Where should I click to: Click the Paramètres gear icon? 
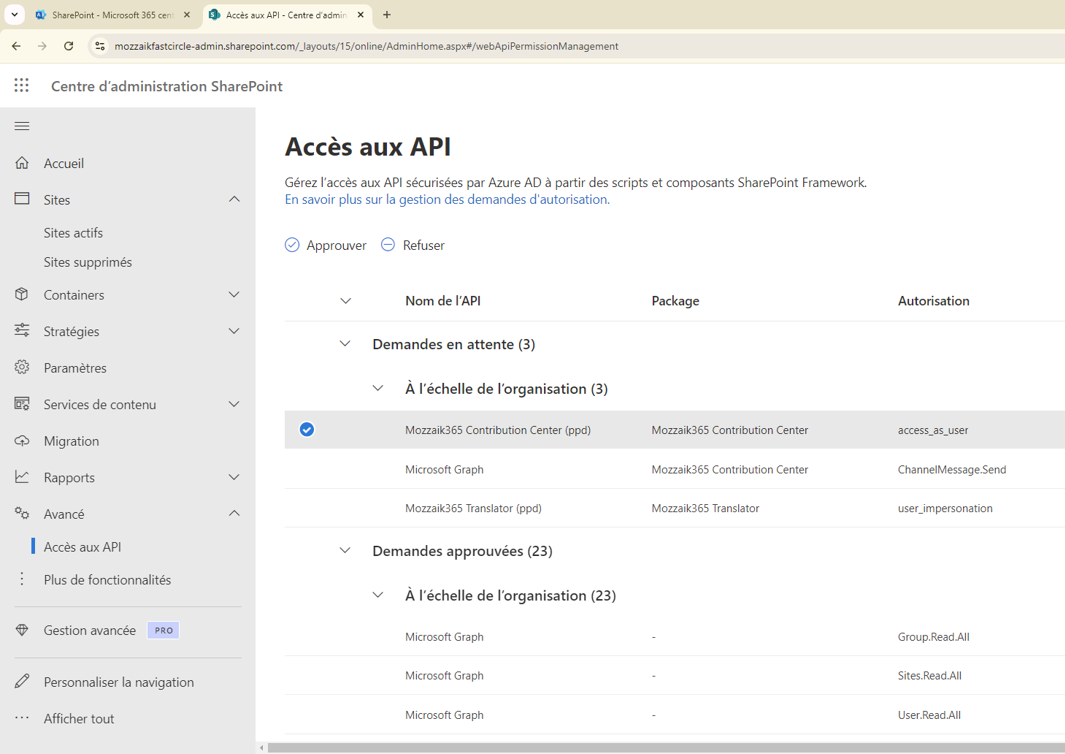coord(22,367)
